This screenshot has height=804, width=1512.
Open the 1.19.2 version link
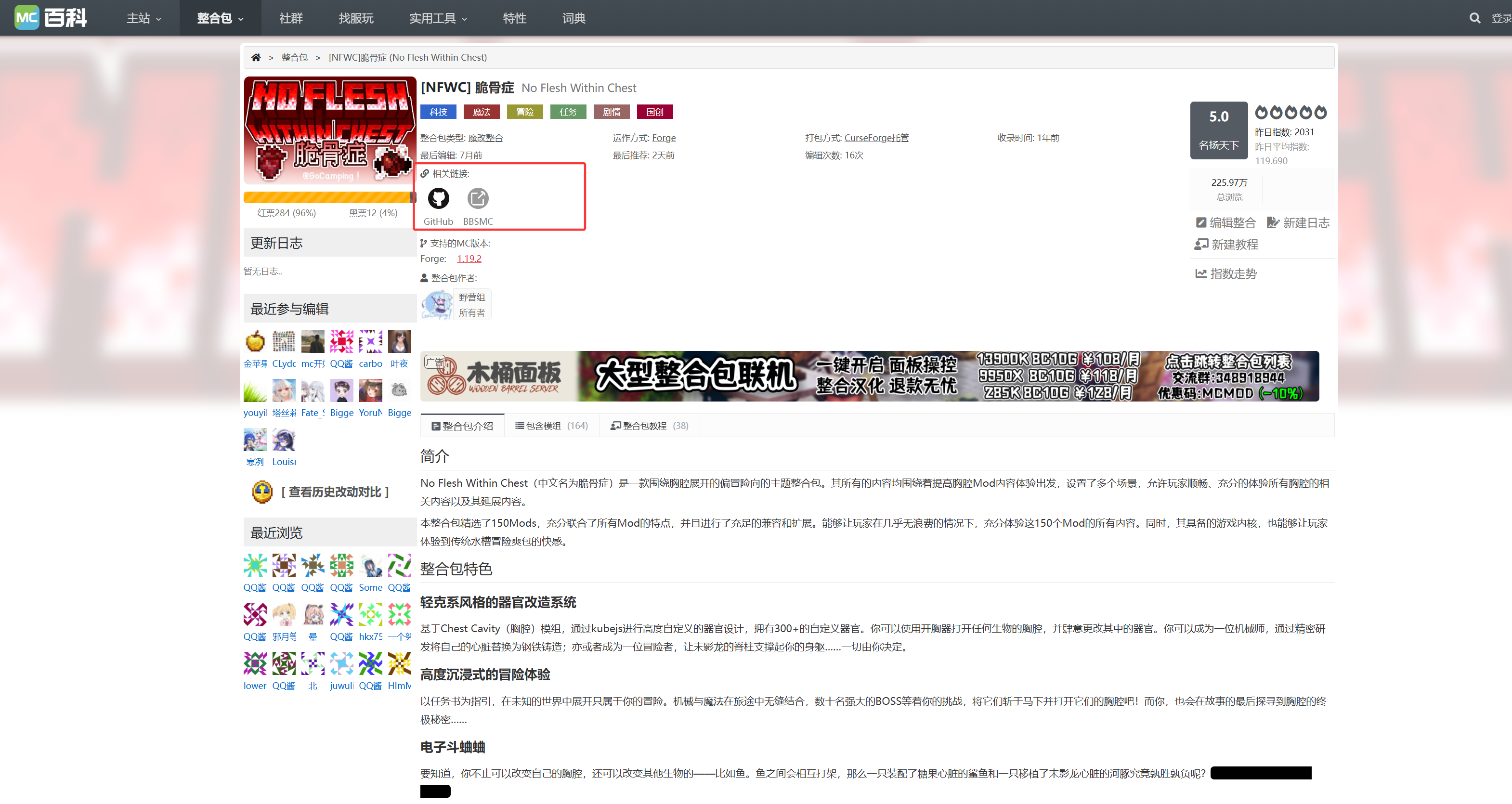pos(469,259)
